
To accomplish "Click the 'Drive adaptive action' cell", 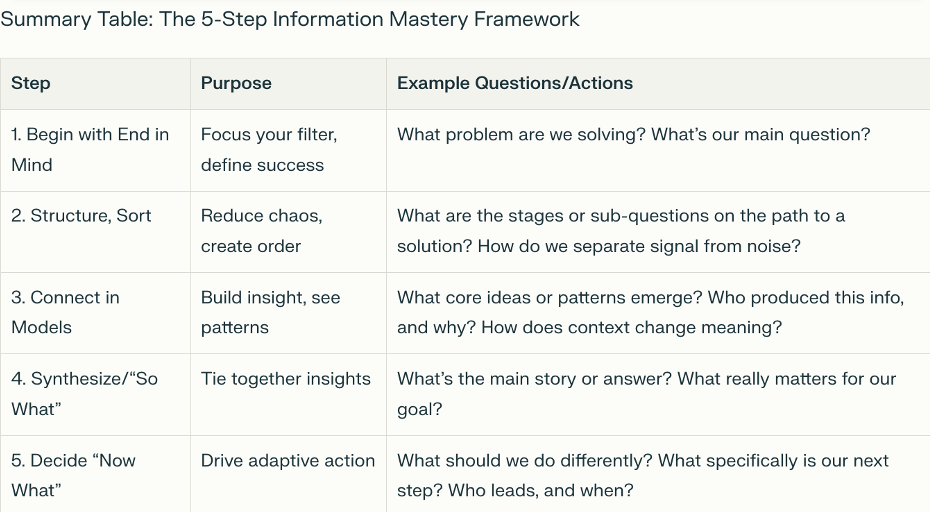I will tap(287, 460).
